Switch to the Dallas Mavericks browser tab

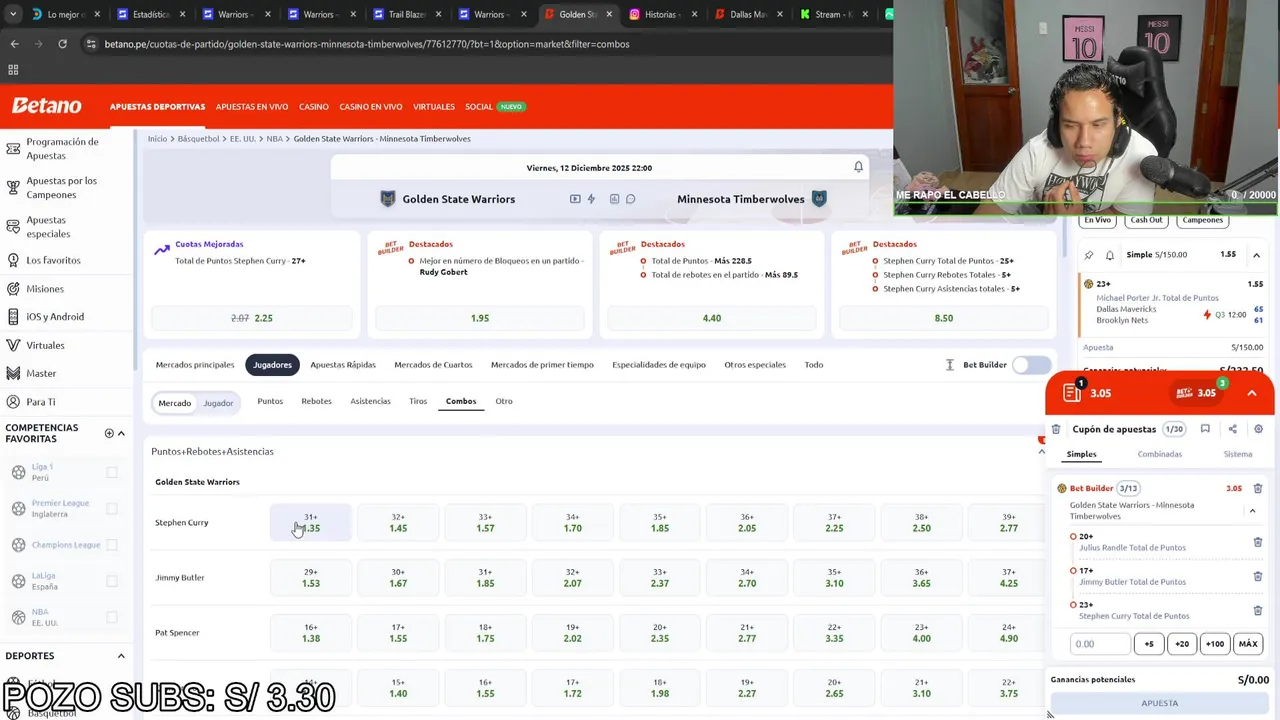coord(748,15)
